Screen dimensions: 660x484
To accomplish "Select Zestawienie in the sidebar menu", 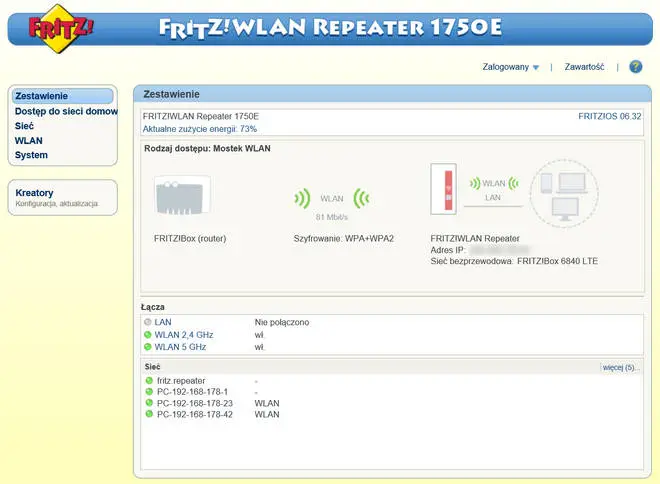I will tap(63, 96).
